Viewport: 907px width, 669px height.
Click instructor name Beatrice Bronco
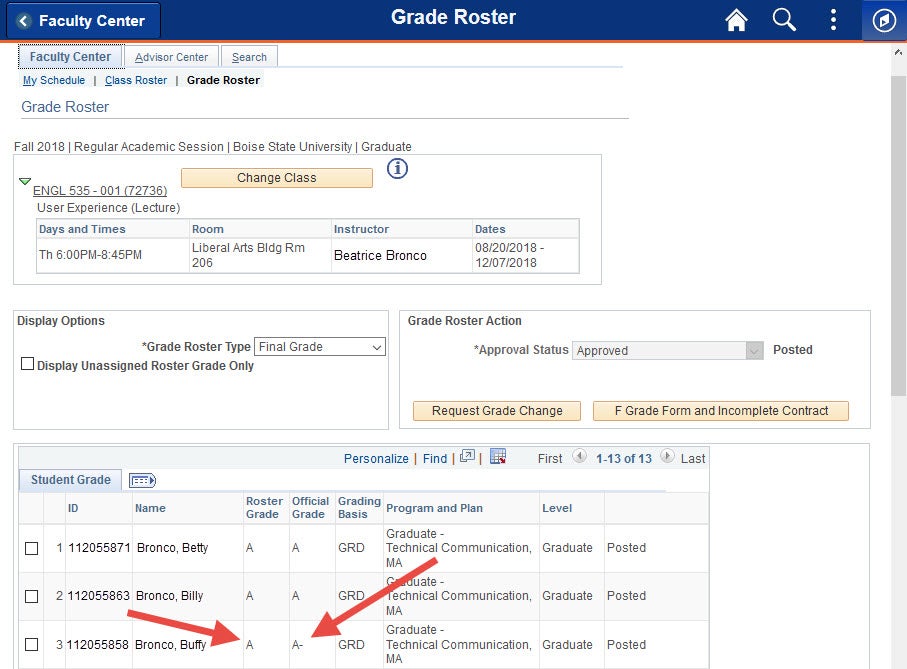pos(380,256)
